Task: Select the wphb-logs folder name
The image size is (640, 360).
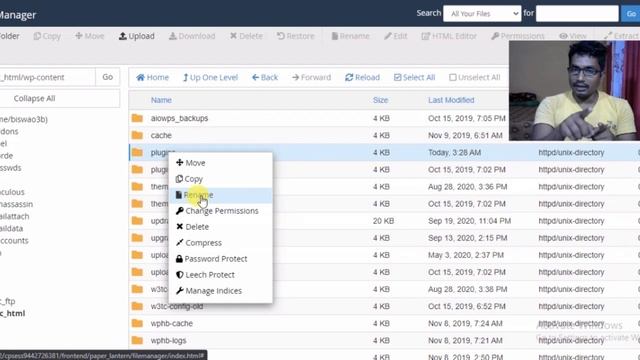Action: click(x=168, y=340)
